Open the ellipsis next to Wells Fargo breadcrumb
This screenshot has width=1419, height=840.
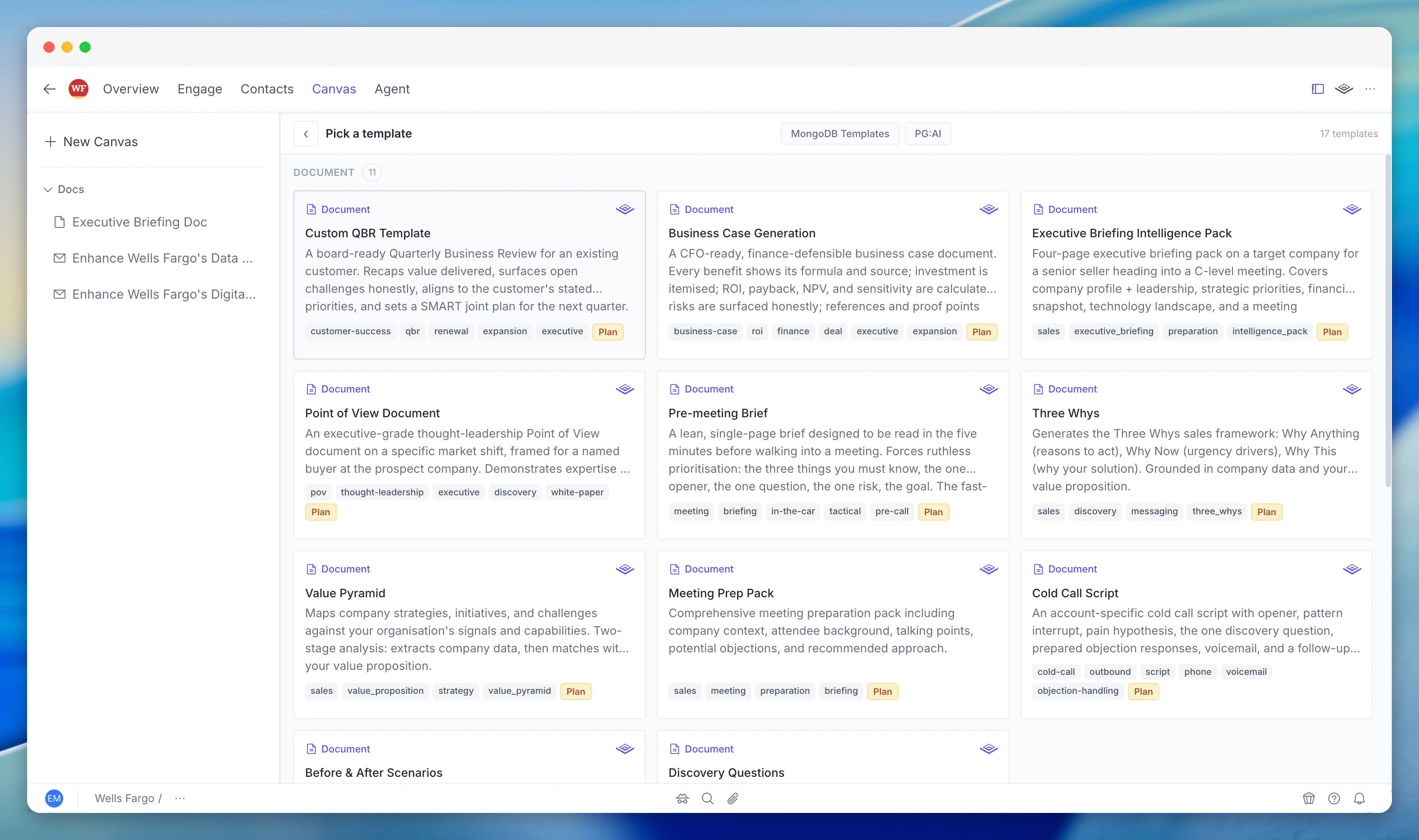click(x=180, y=798)
